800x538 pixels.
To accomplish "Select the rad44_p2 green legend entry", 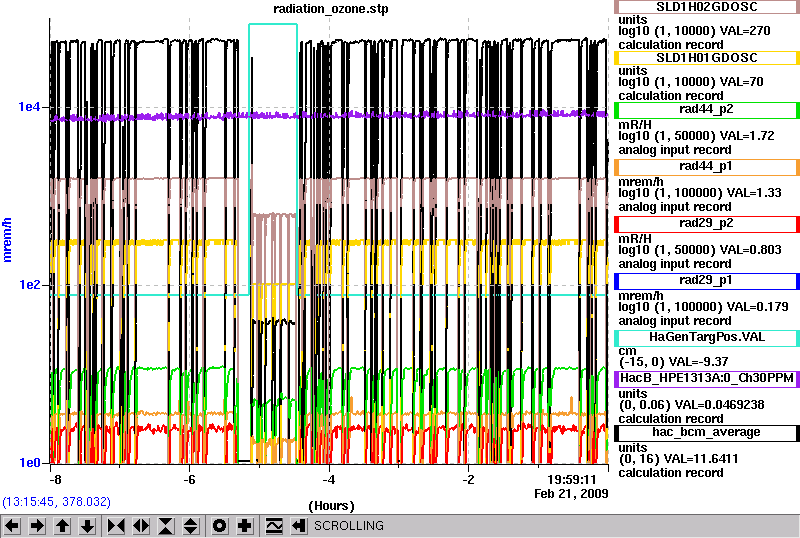I will [x=707, y=109].
